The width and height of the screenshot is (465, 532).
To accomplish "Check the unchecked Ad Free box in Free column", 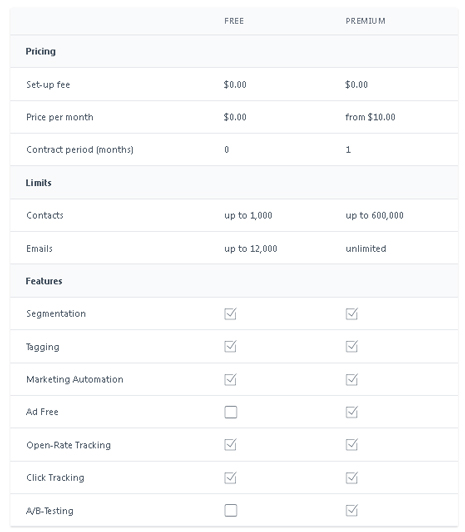I will [x=231, y=412].
